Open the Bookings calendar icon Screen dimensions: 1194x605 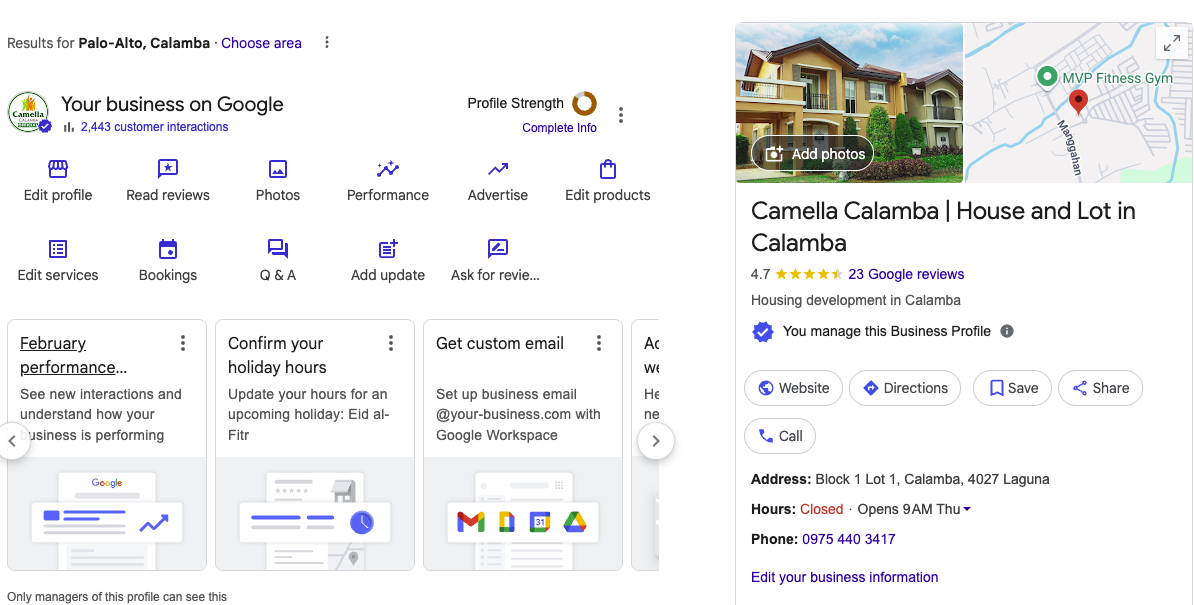pos(168,249)
